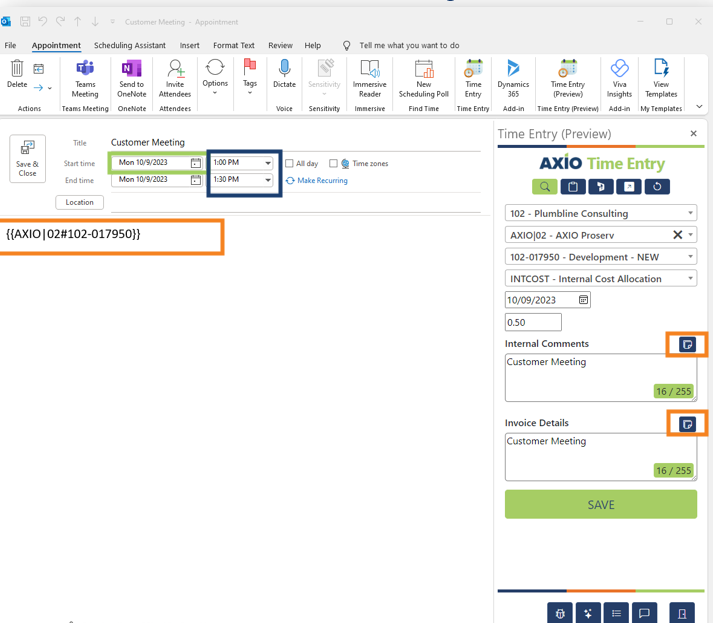Open the Quick Access Toolbar customize dropdown
The height and width of the screenshot is (623, 713).
coord(112,21)
